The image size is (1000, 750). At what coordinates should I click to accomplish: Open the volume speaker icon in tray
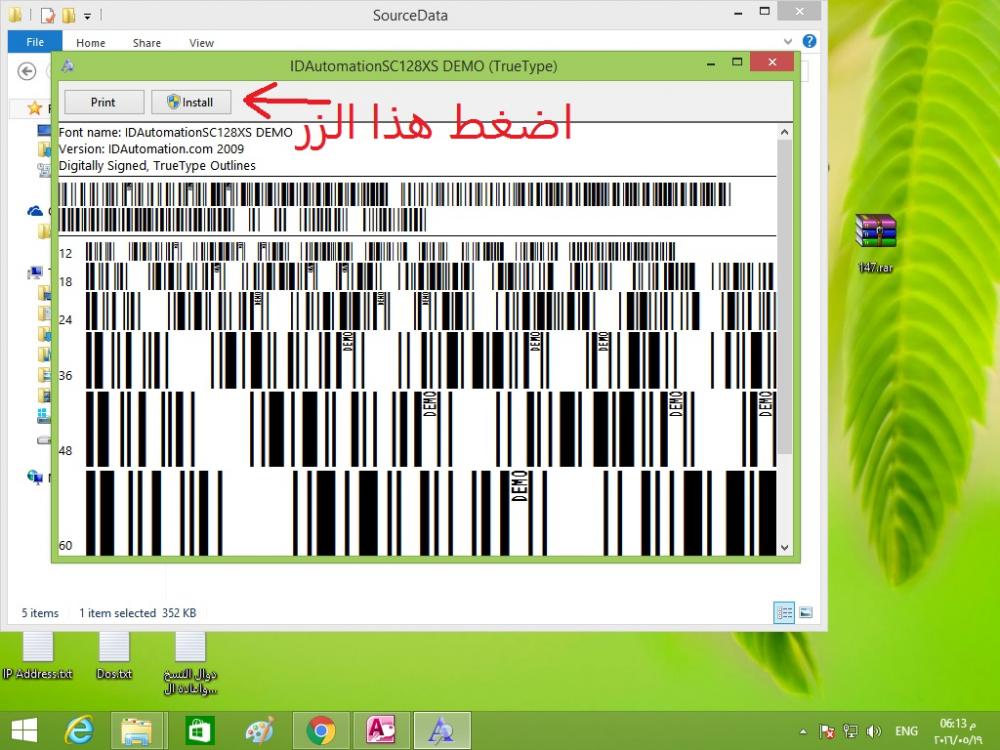coord(874,732)
